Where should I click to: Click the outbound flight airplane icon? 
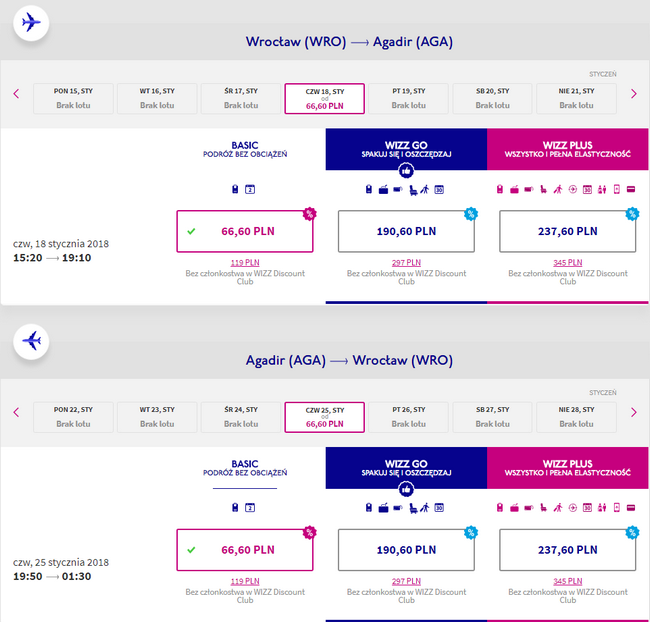coord(31,23)
